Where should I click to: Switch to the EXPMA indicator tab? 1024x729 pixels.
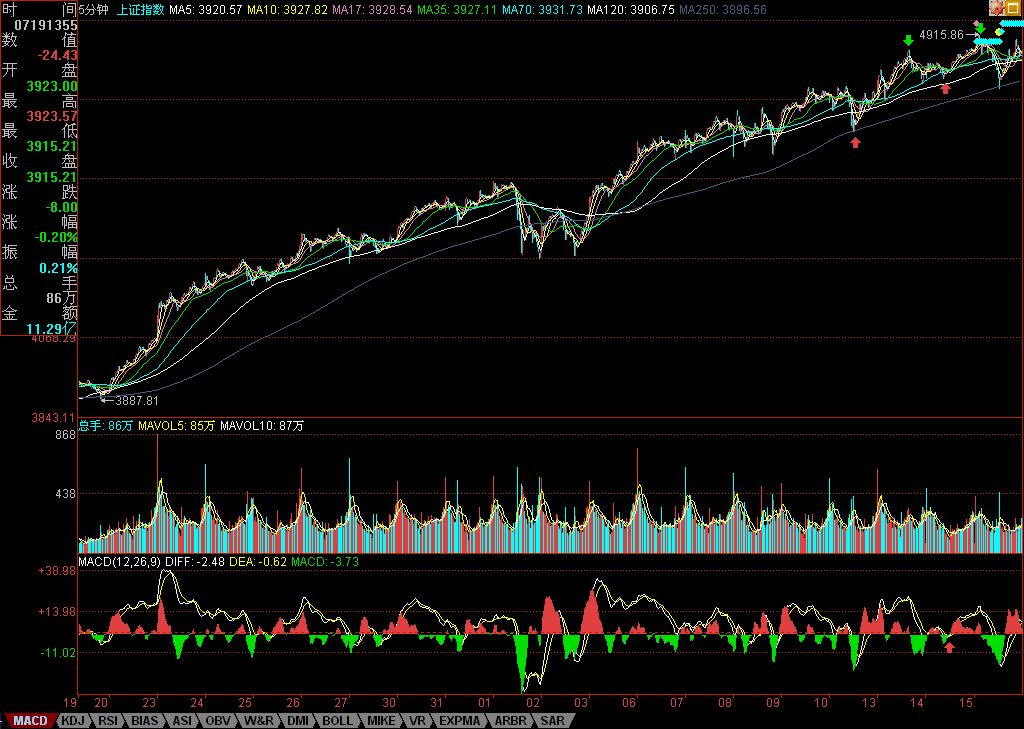(x=459, y=720)
